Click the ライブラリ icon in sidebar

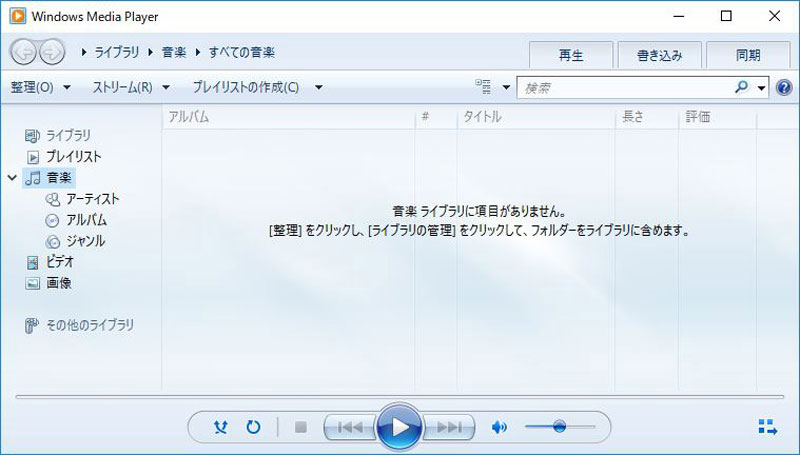pyautogui.click(x=33, y=136)
